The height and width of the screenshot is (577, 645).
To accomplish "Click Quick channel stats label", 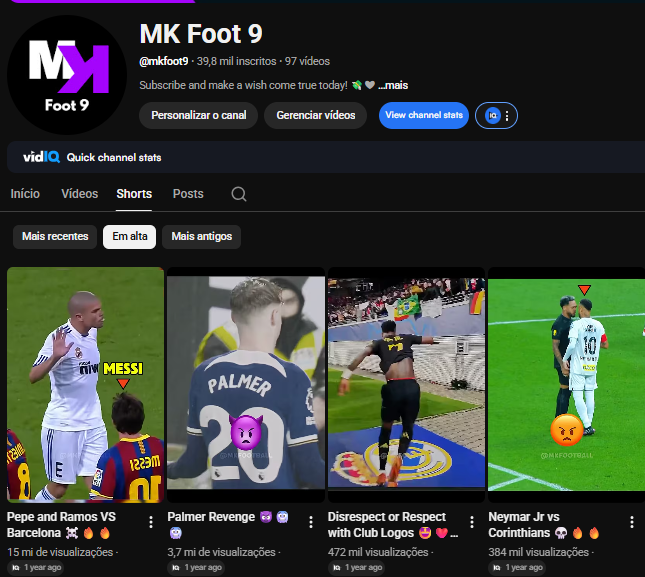I will [114, 158].
